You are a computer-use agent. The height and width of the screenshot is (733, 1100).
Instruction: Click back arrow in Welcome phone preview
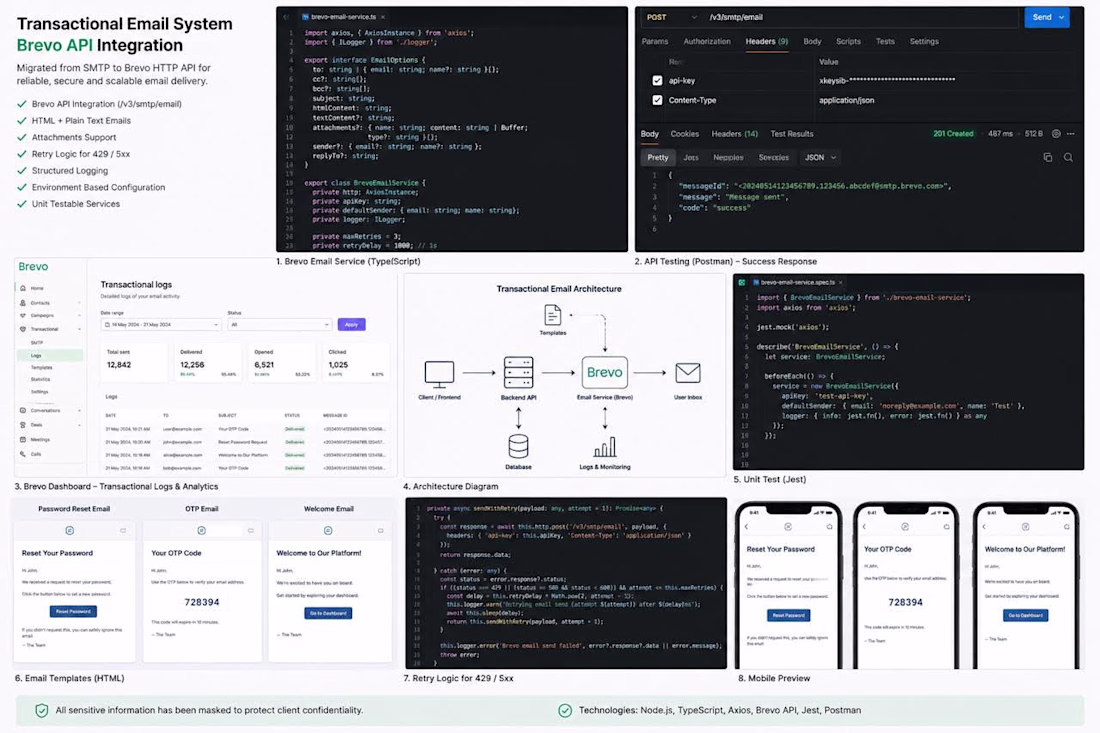984,527
